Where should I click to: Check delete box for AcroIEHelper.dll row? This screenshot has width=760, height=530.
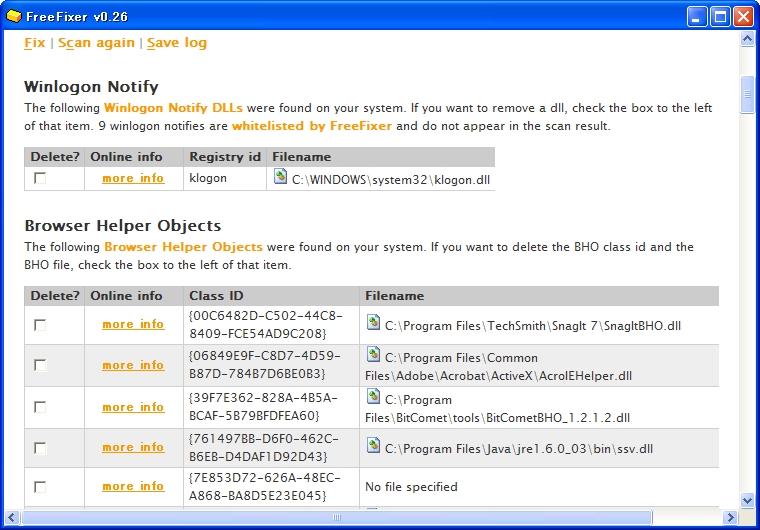point(40,365)
